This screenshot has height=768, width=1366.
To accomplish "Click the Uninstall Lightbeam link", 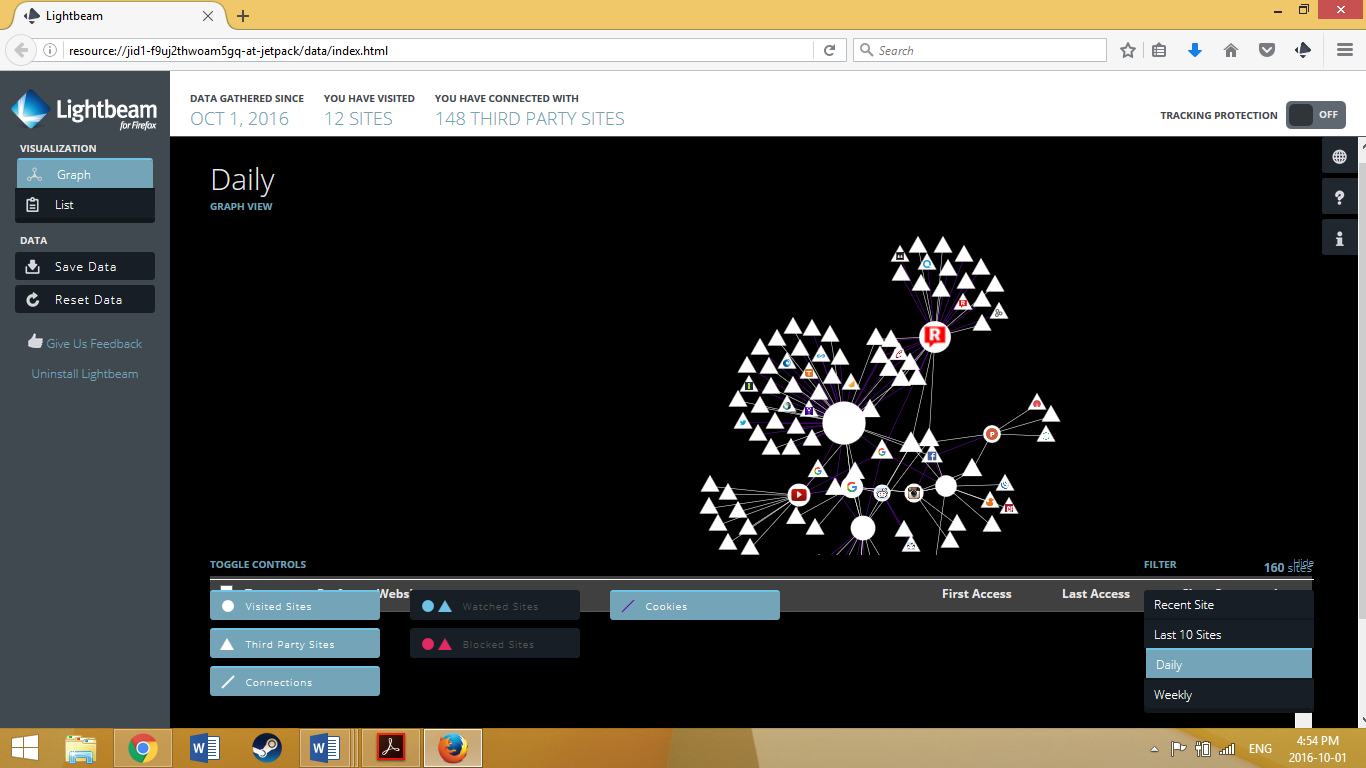I will [85, 374].
